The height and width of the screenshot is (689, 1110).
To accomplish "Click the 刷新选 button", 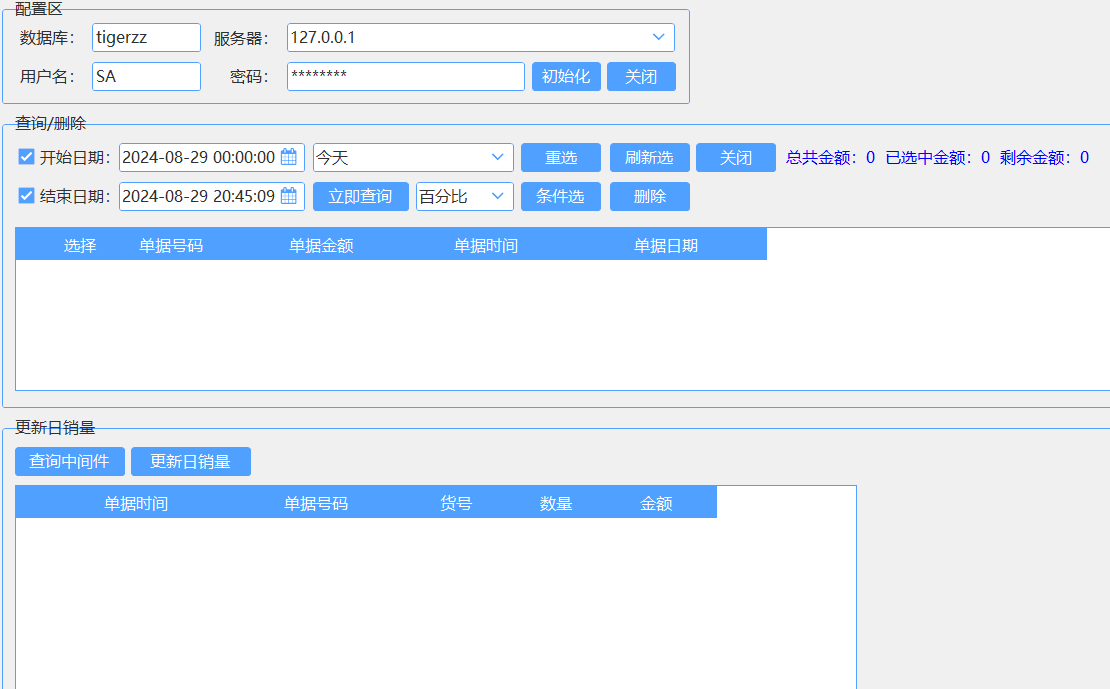I will (649, 158).
